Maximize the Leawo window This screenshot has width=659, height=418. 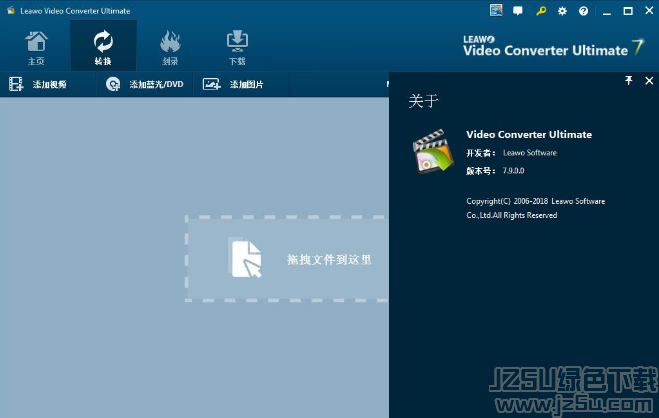pyautogui.click(x=628, y=11)
